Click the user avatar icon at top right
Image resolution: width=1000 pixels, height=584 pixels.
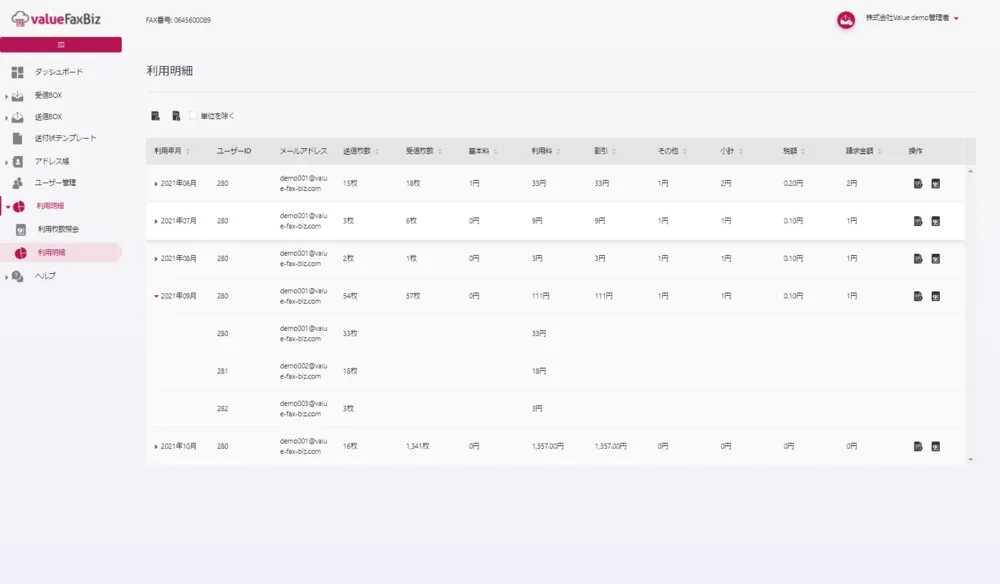[x=846, y=20]
